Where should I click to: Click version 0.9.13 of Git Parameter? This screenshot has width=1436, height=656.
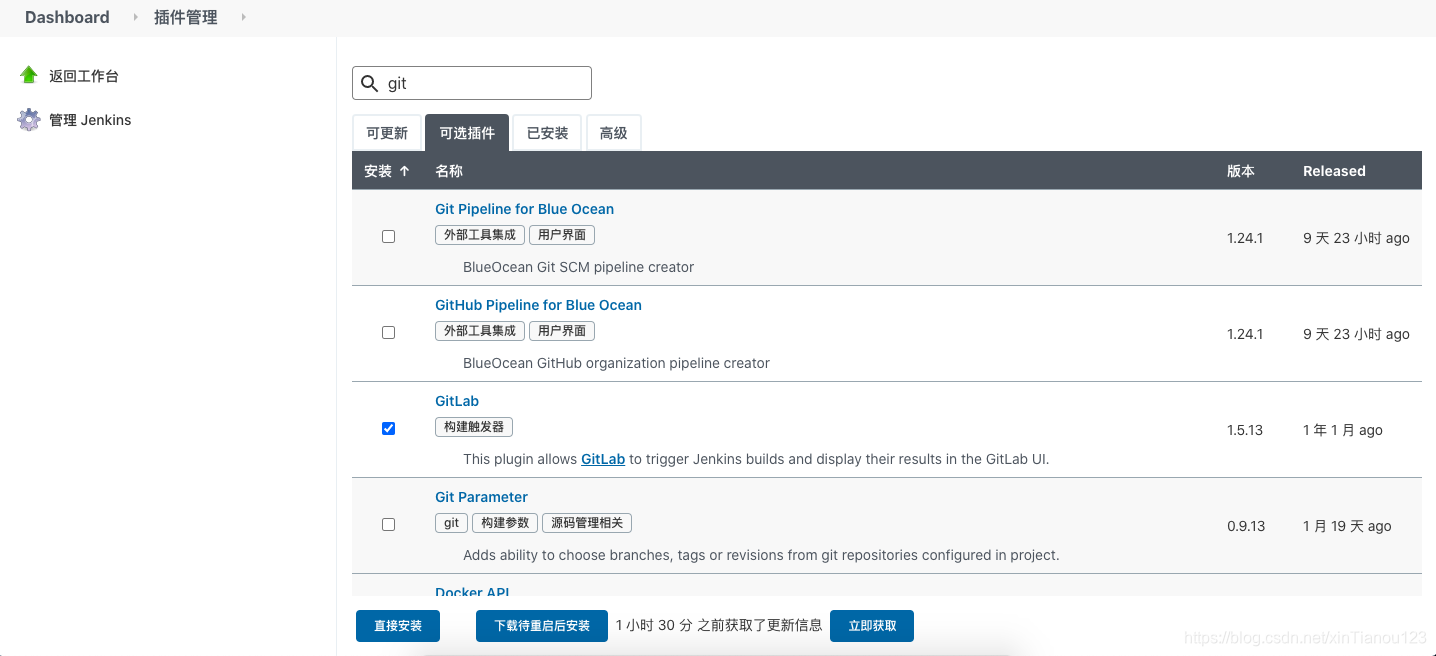click(x=1246, y=526)
